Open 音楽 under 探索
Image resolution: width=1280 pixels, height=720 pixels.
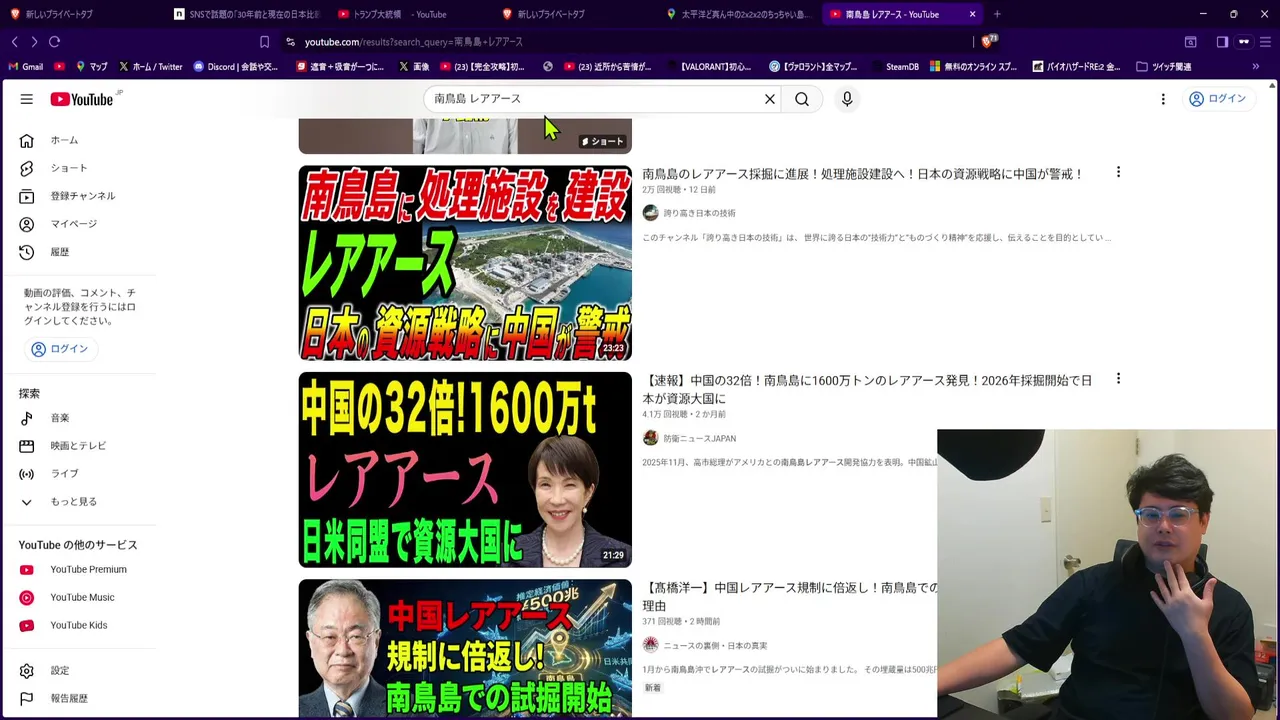59,418
